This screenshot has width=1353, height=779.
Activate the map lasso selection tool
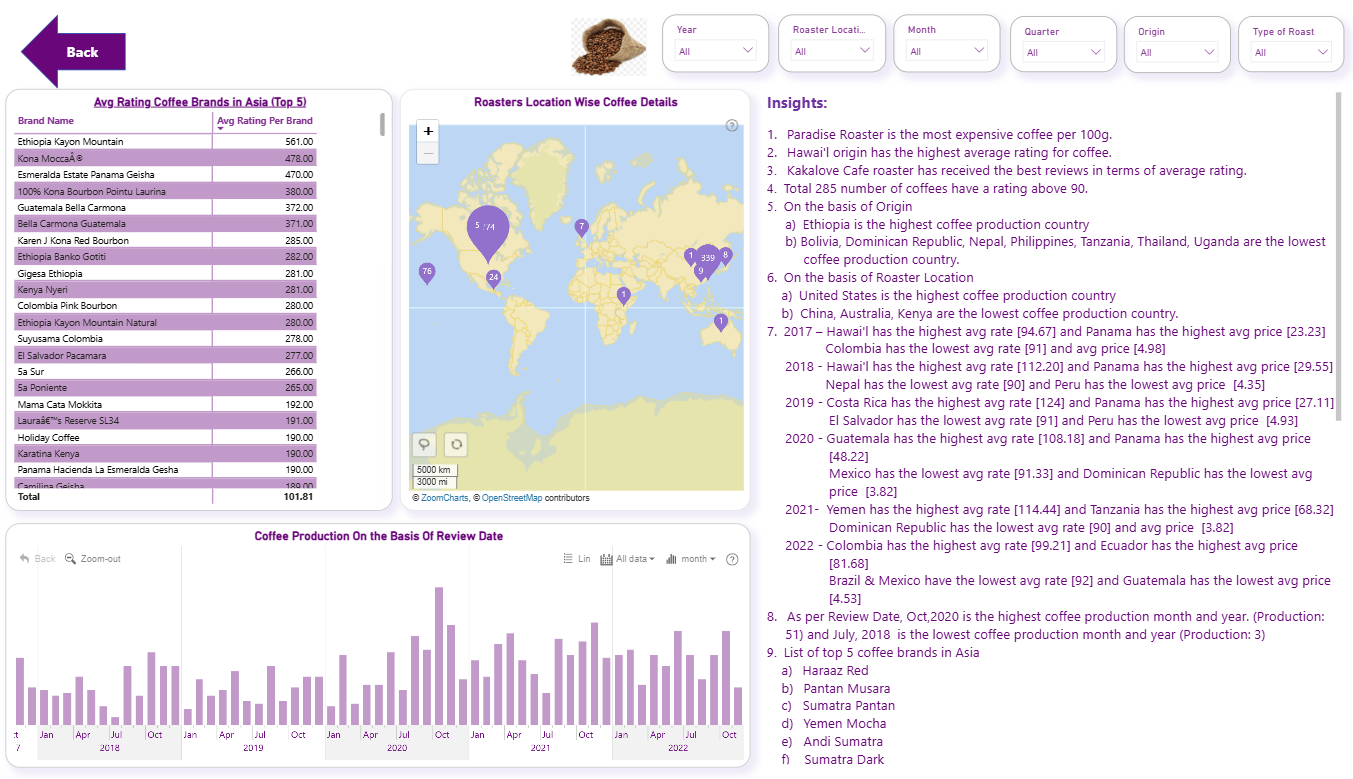point(426,444)
